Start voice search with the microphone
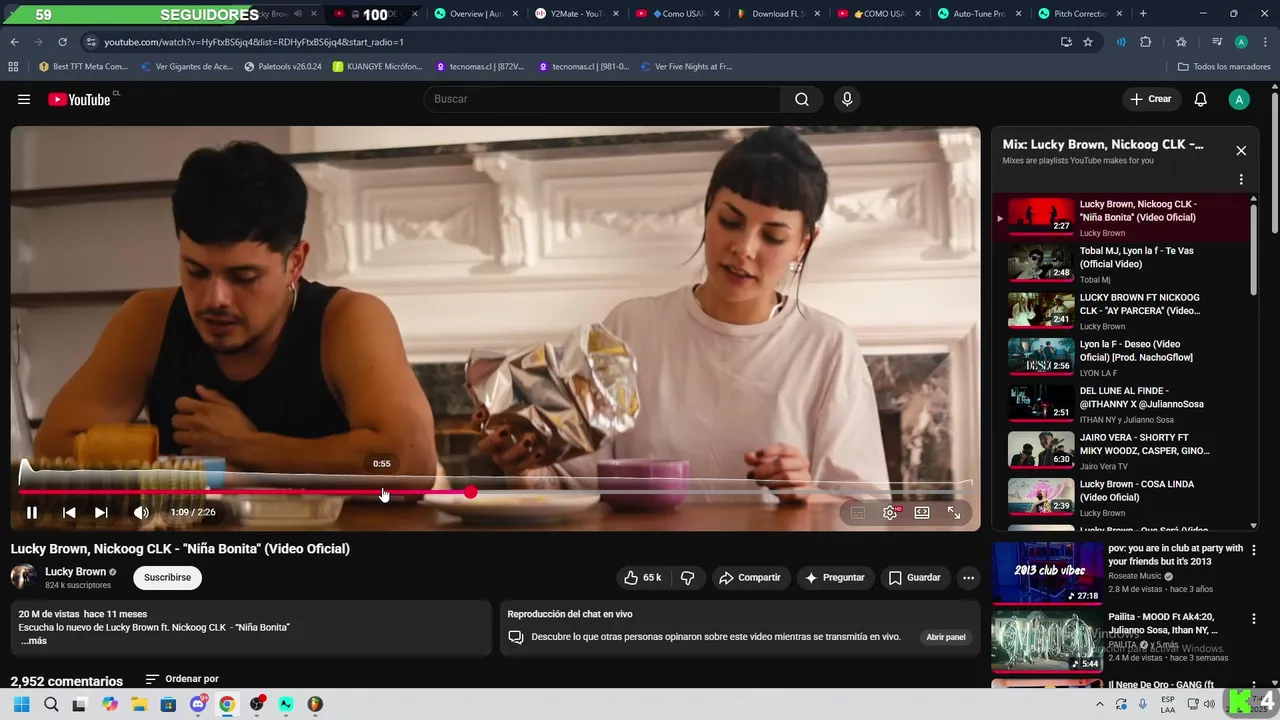This screenshot has height=720, width=1280. (847, 99)
